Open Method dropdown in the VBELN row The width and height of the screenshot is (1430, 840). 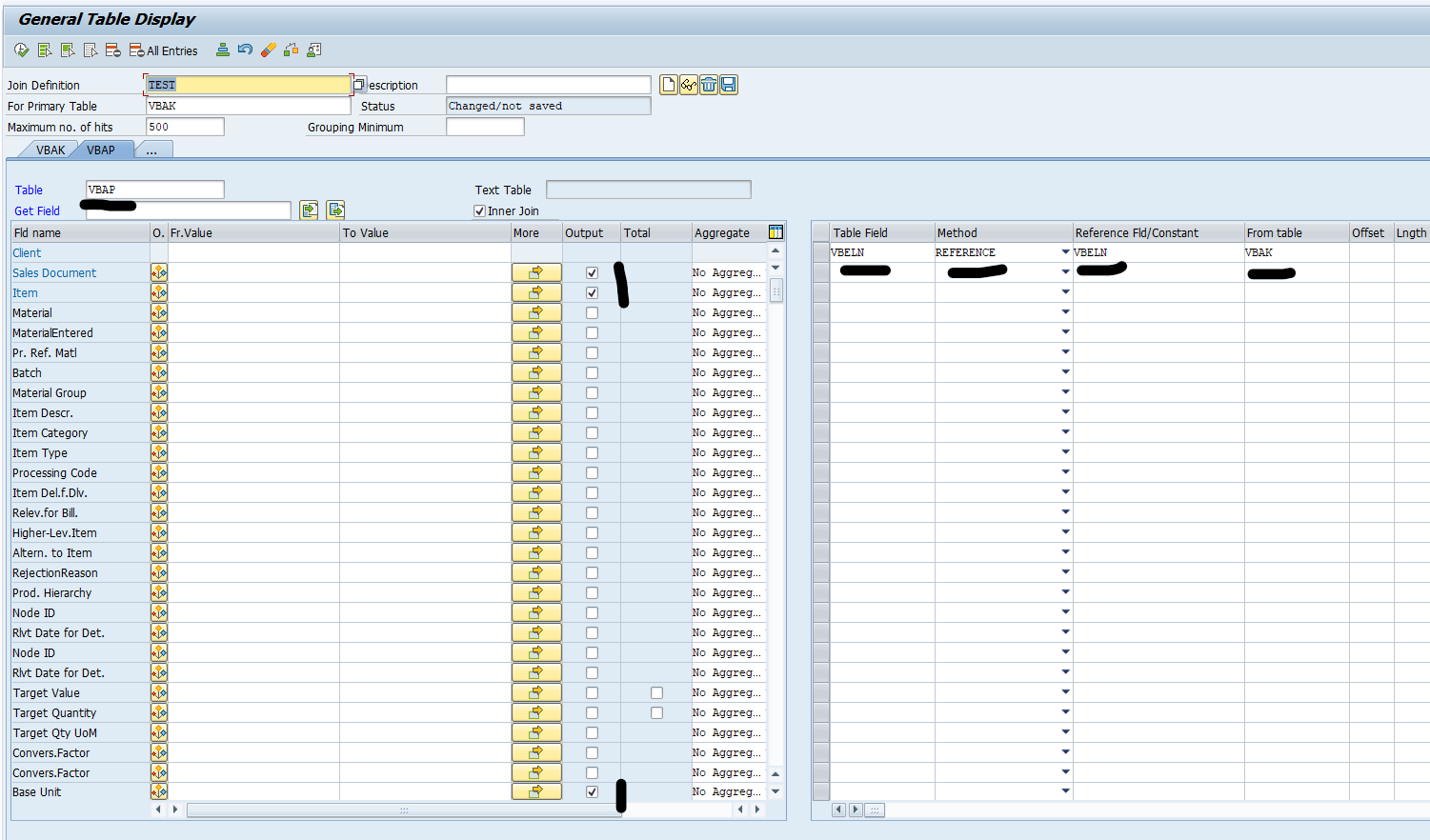pyautogui.click(x=1065, y=252)
